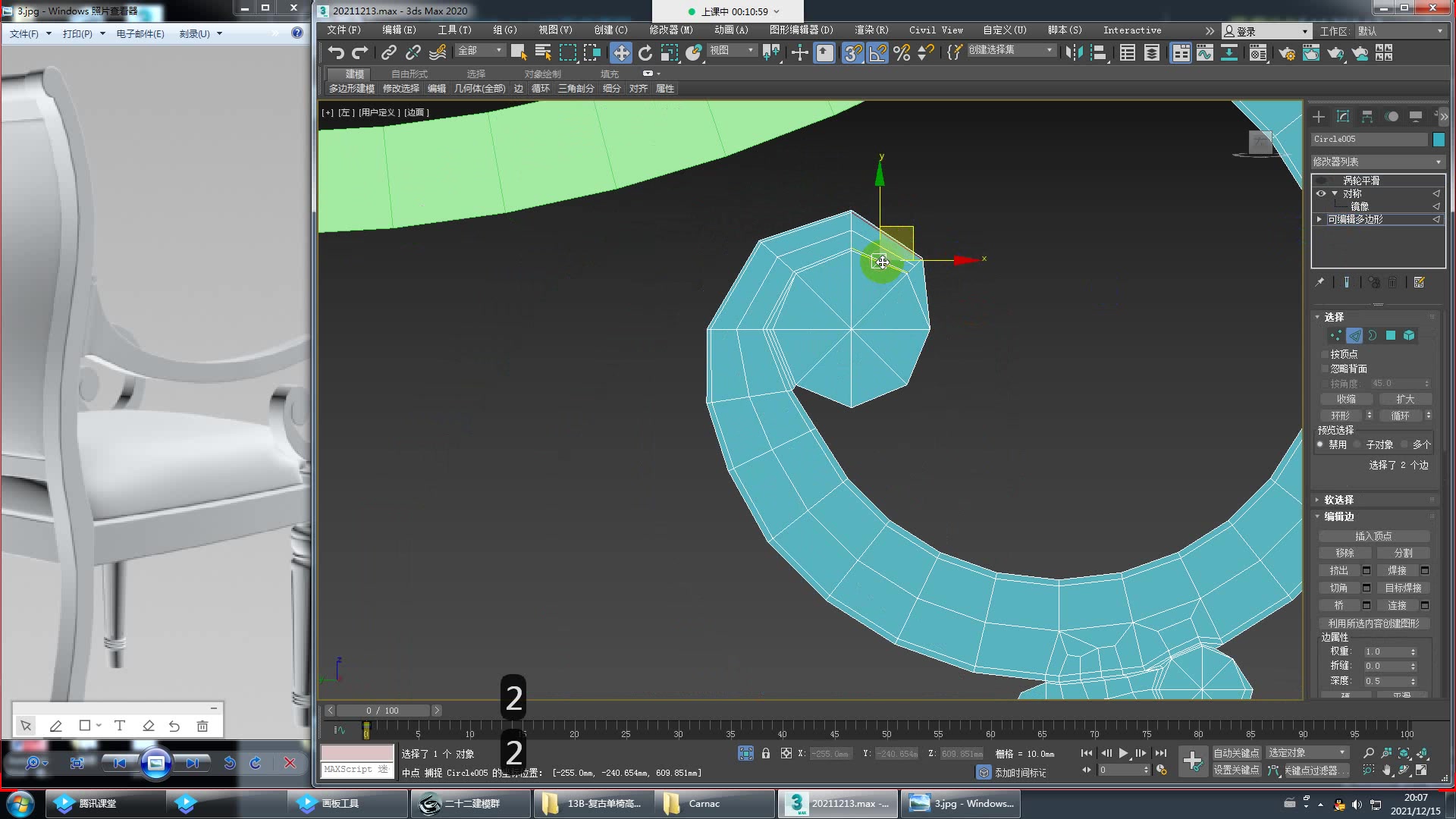Expand the 可编辑多边形 stack entry
Viewport: 1456px width, 819px height.
click(1319, 219)
